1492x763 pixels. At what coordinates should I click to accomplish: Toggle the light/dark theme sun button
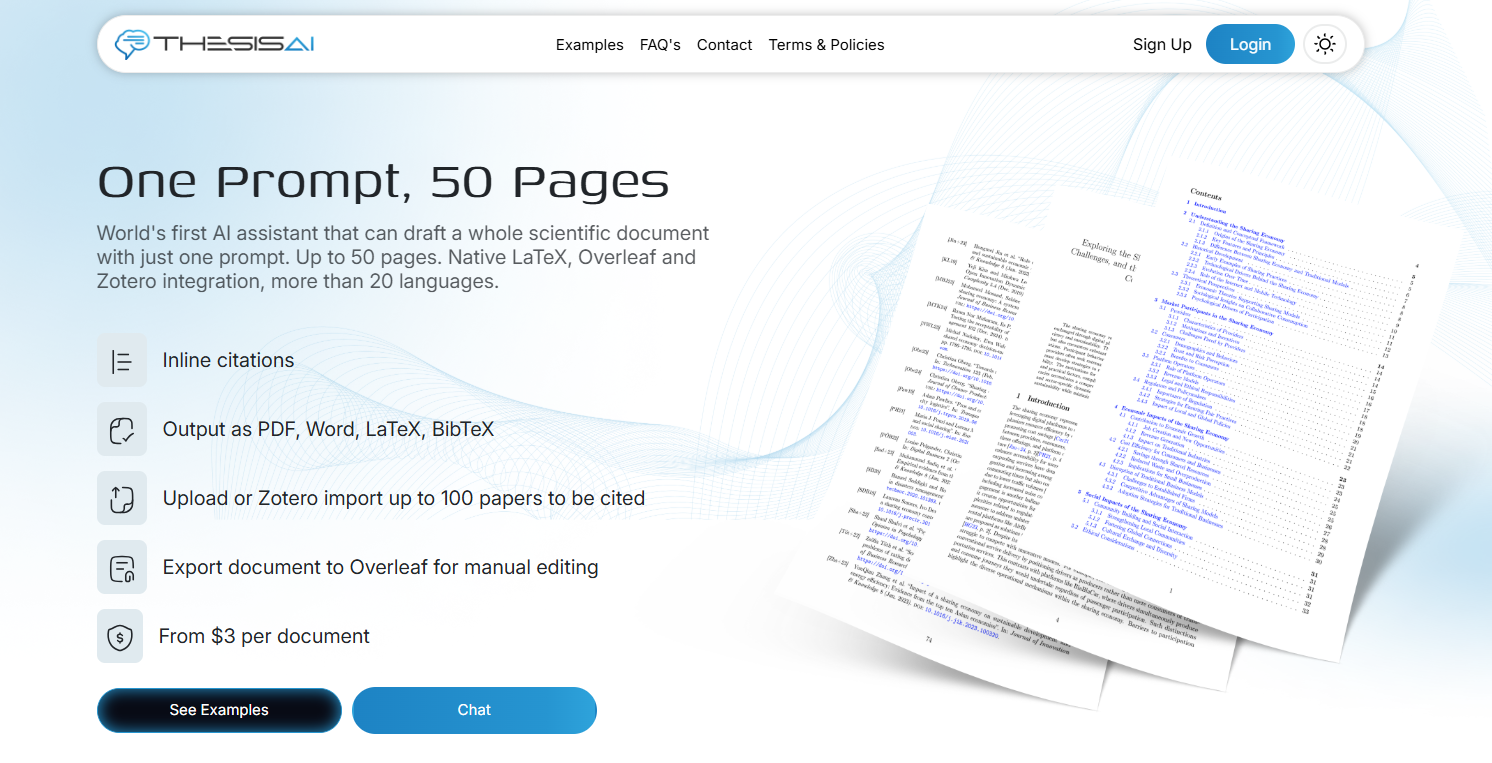point(1325,45)
